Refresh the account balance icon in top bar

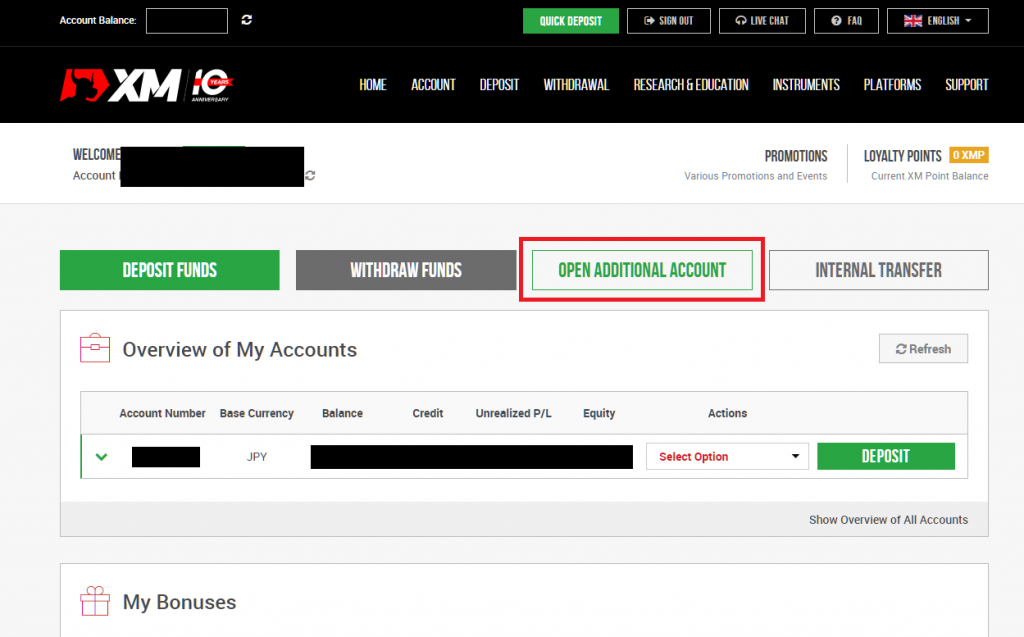247,20
